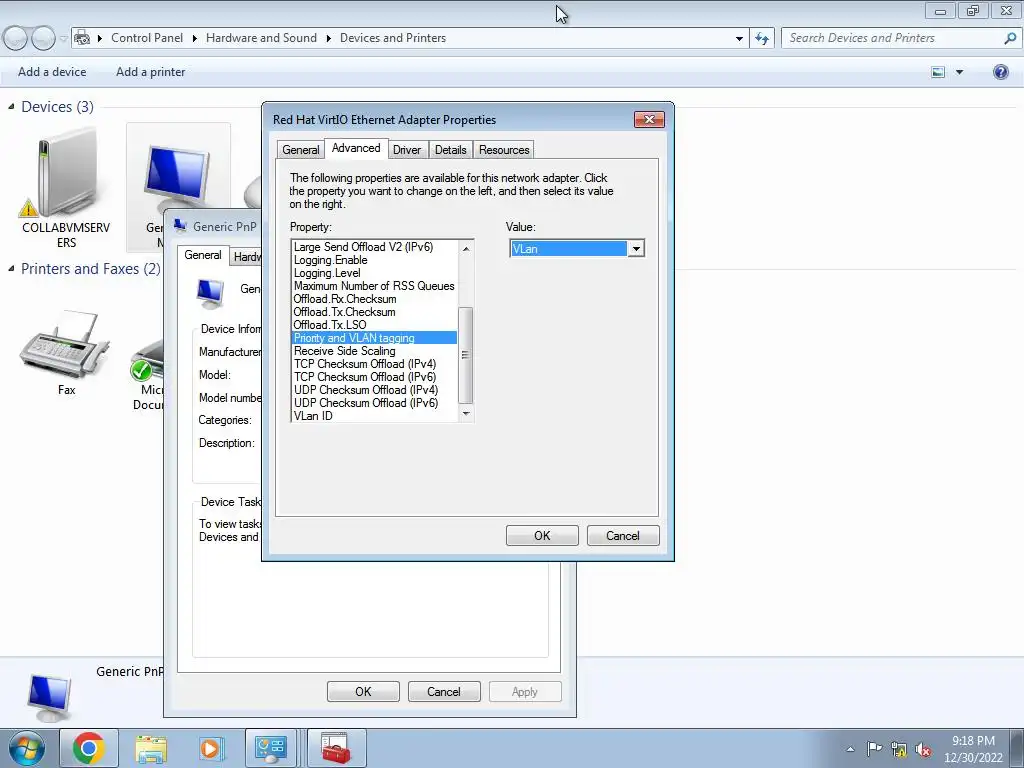Click Add a printer

[x=150, y=72]
